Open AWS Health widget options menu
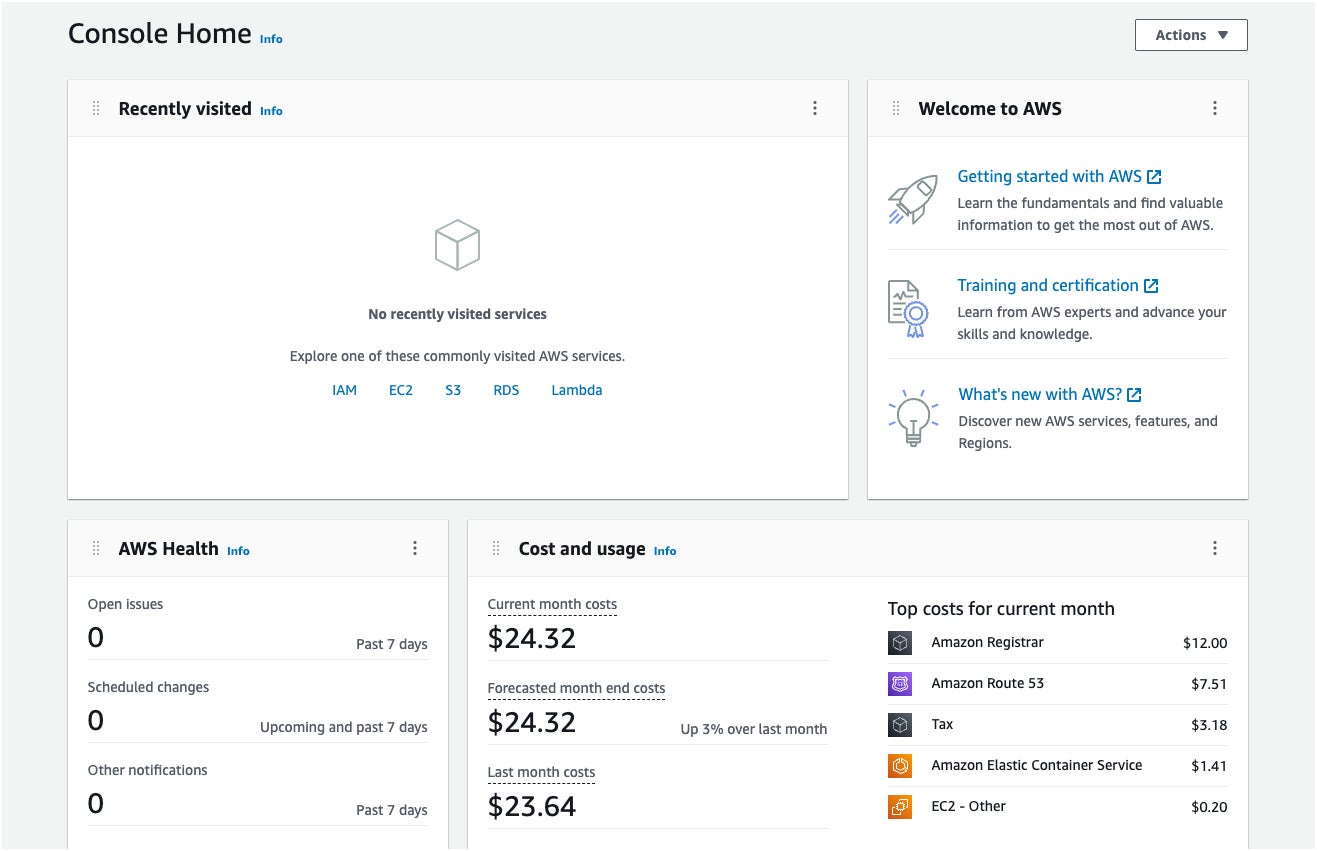The image size is (1317, 851). tap(415, 548)
